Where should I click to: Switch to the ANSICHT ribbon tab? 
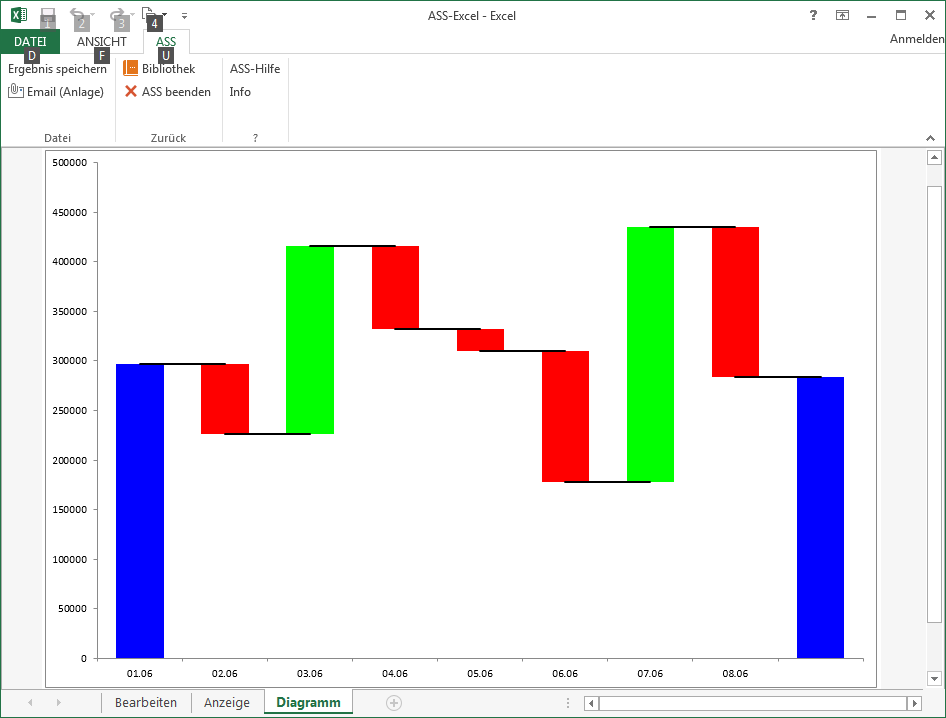(102, 42)
